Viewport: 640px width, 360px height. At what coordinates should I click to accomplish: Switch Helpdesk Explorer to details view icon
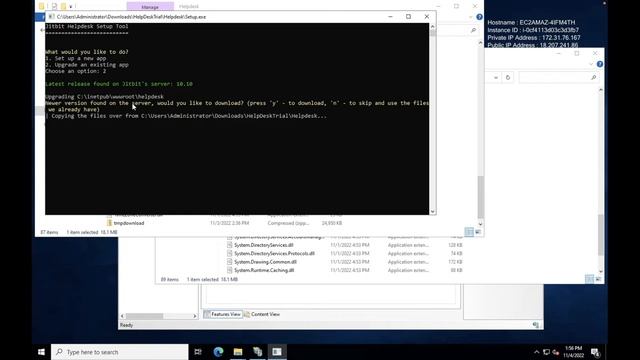coord(469,232)
